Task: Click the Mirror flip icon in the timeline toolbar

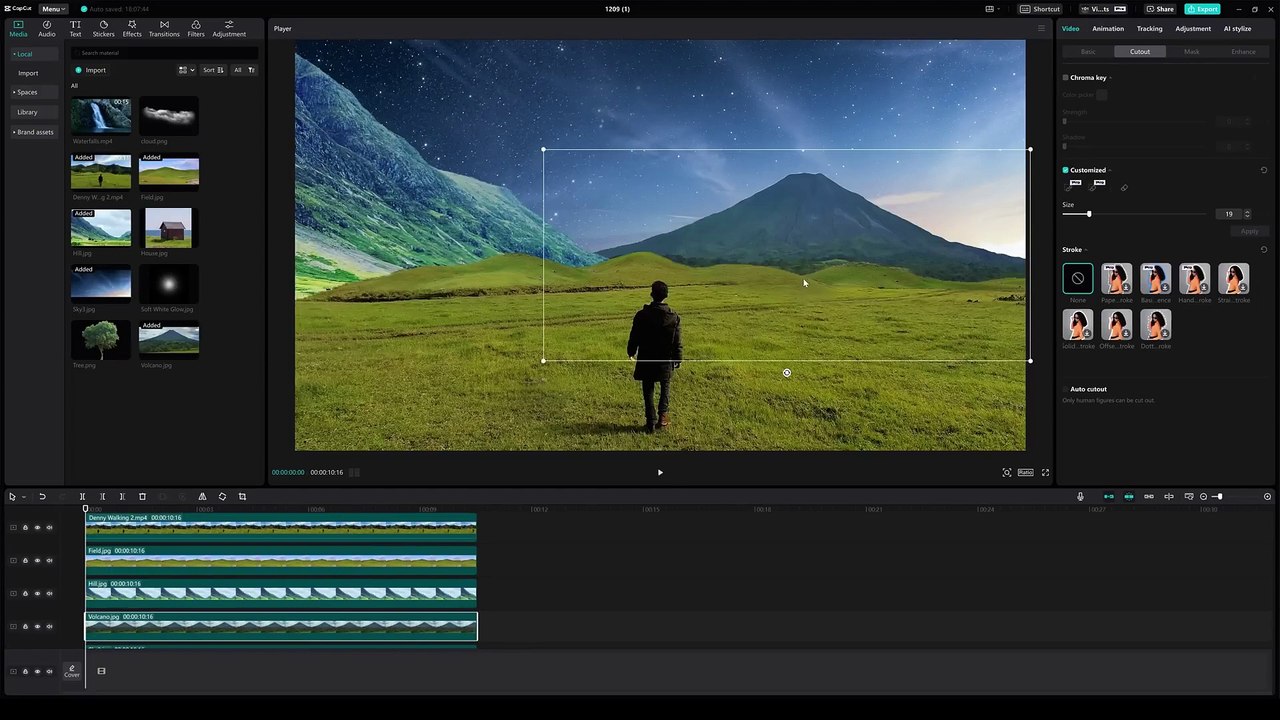Action: (x=202, y=497)
